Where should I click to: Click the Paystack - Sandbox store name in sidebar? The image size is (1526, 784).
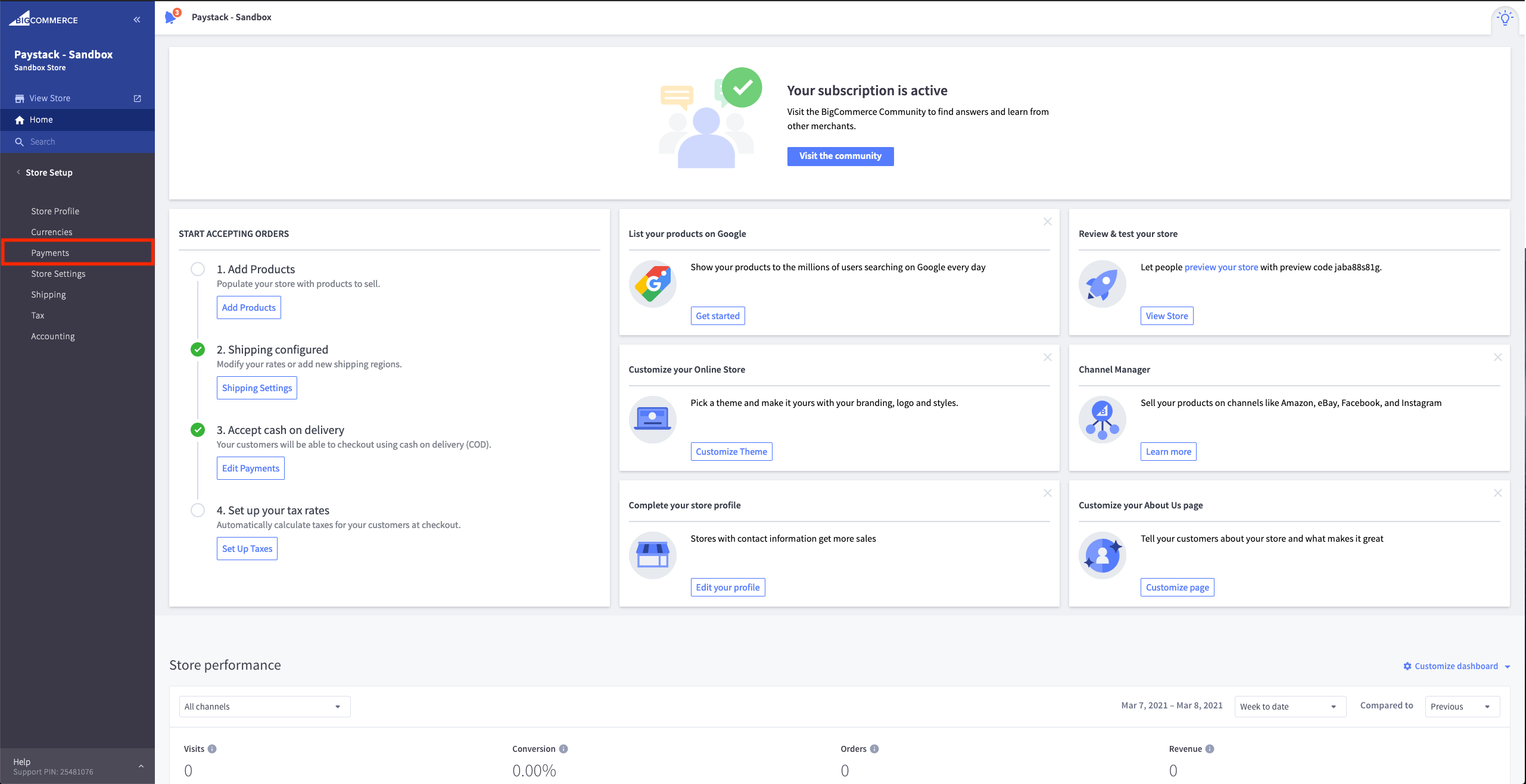[x=63, y=54]
